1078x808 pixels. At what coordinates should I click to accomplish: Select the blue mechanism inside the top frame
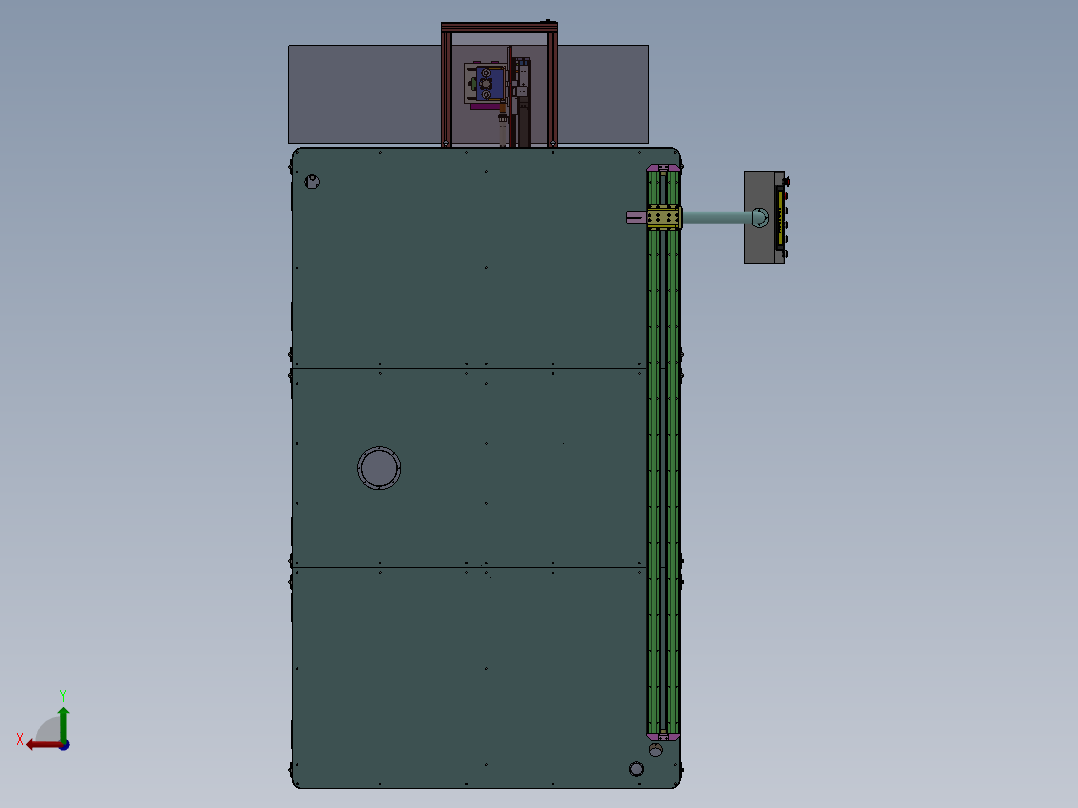pos(490,84)
